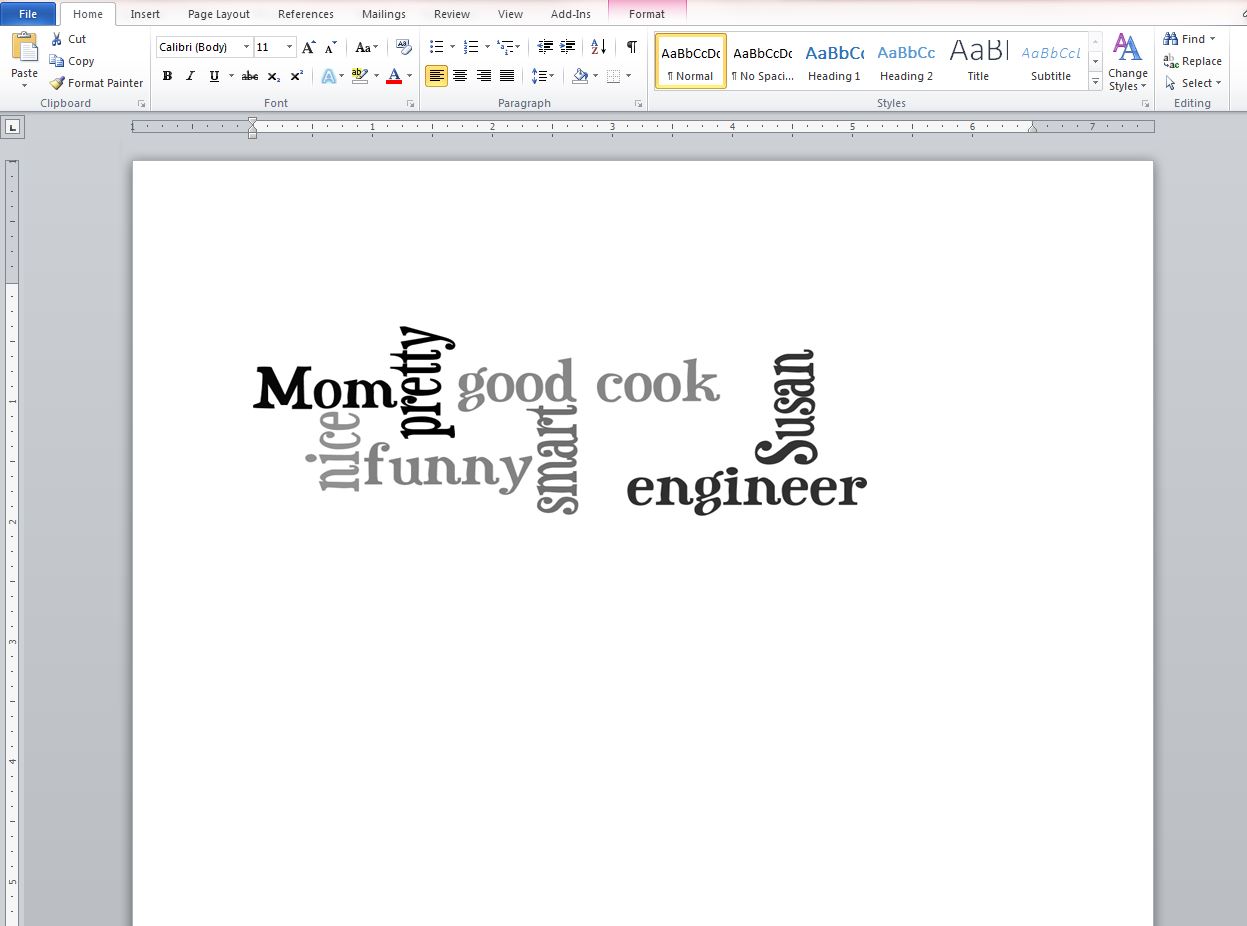The image size is (1247, 926).
Task: Click the Find binoculars icon
Action: [1171, 39]
